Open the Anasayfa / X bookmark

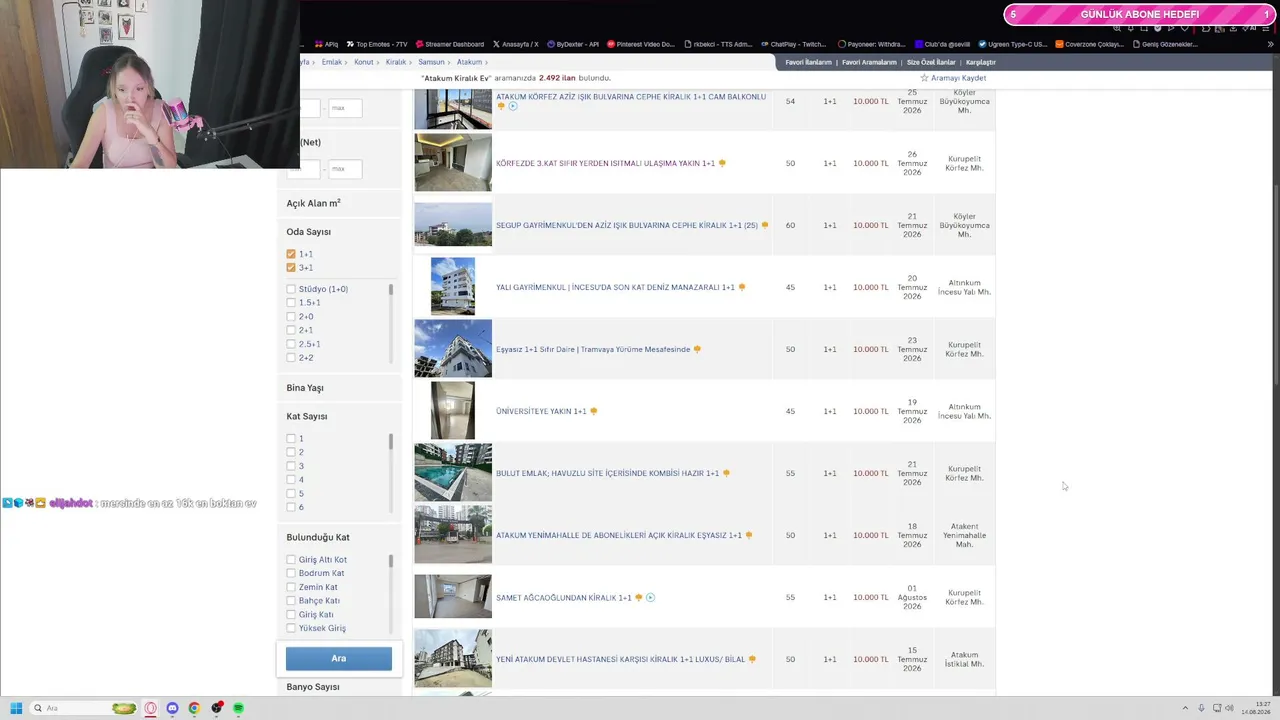click(516, 44)
